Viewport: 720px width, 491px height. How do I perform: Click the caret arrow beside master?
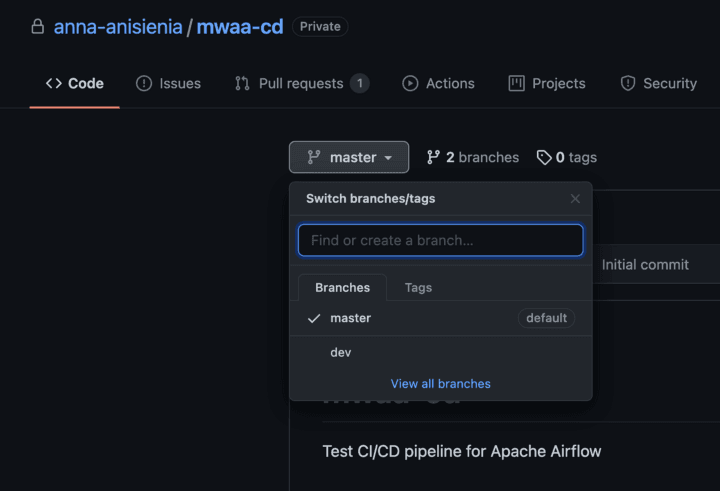coord(388,158)
